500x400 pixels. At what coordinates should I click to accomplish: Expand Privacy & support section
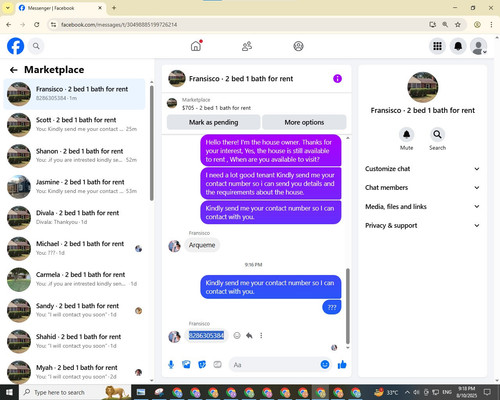[422, 225]
